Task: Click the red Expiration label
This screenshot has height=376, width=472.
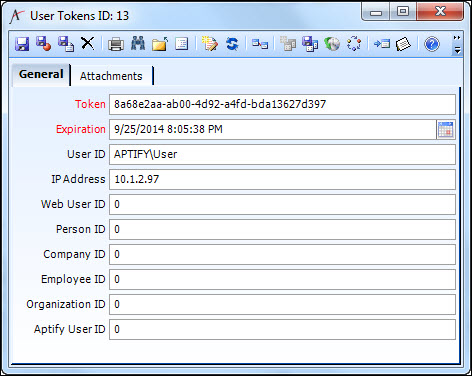Action: [81, 129]
